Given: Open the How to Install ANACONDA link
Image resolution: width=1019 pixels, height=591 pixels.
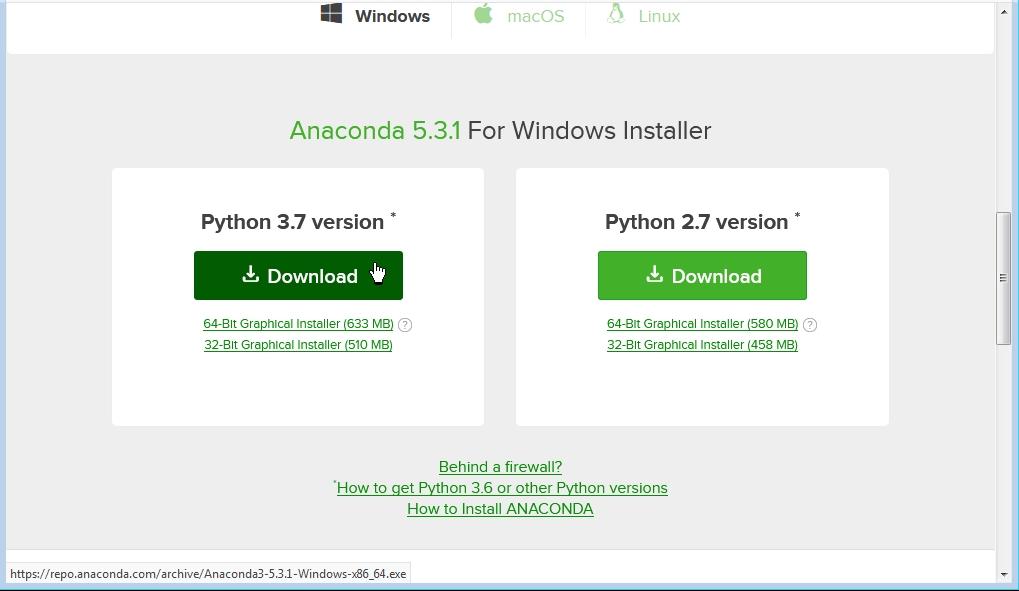Looking at the screenshot, I should point(500,508).
